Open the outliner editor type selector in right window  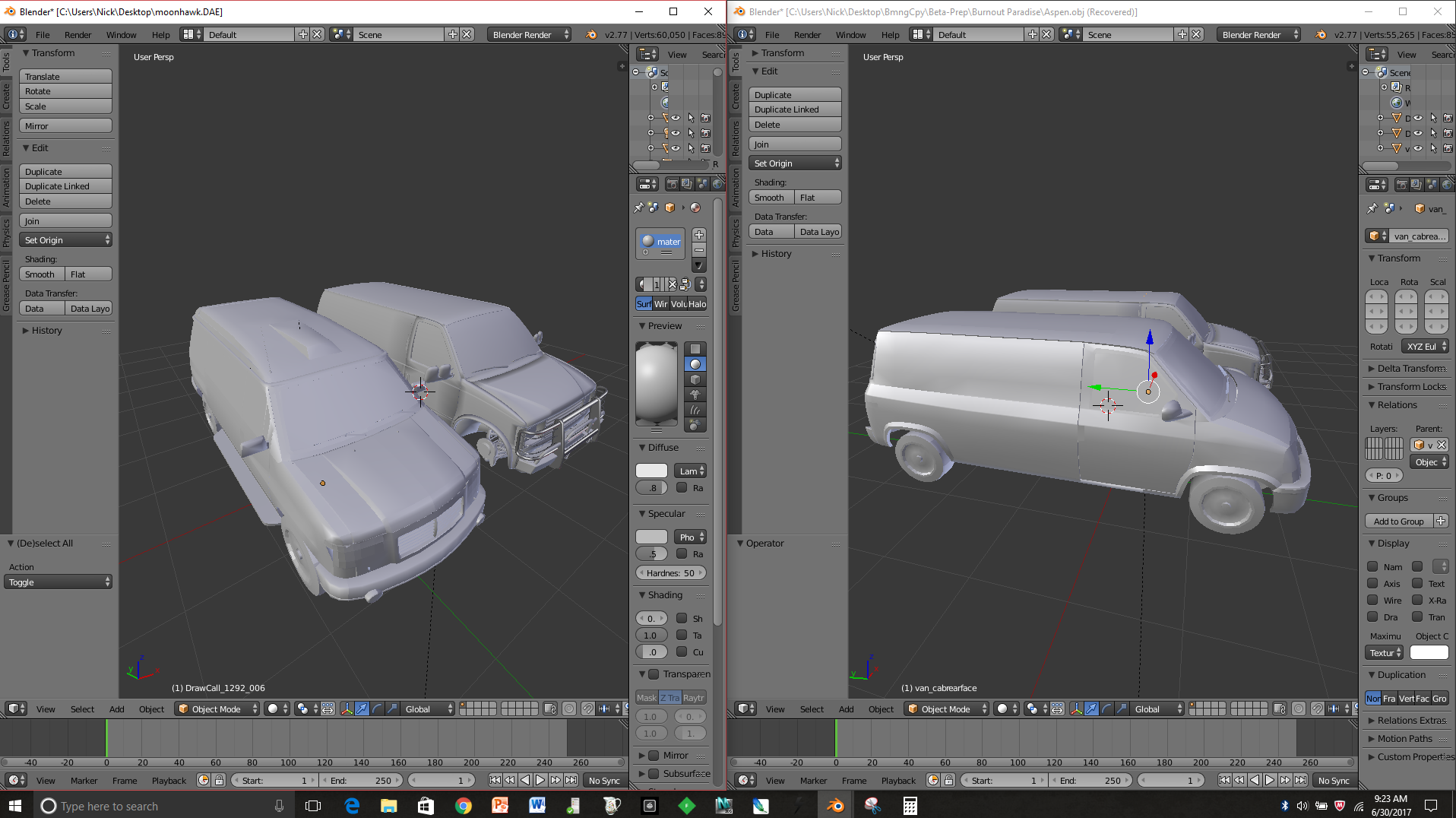[x=1377, y=54]
